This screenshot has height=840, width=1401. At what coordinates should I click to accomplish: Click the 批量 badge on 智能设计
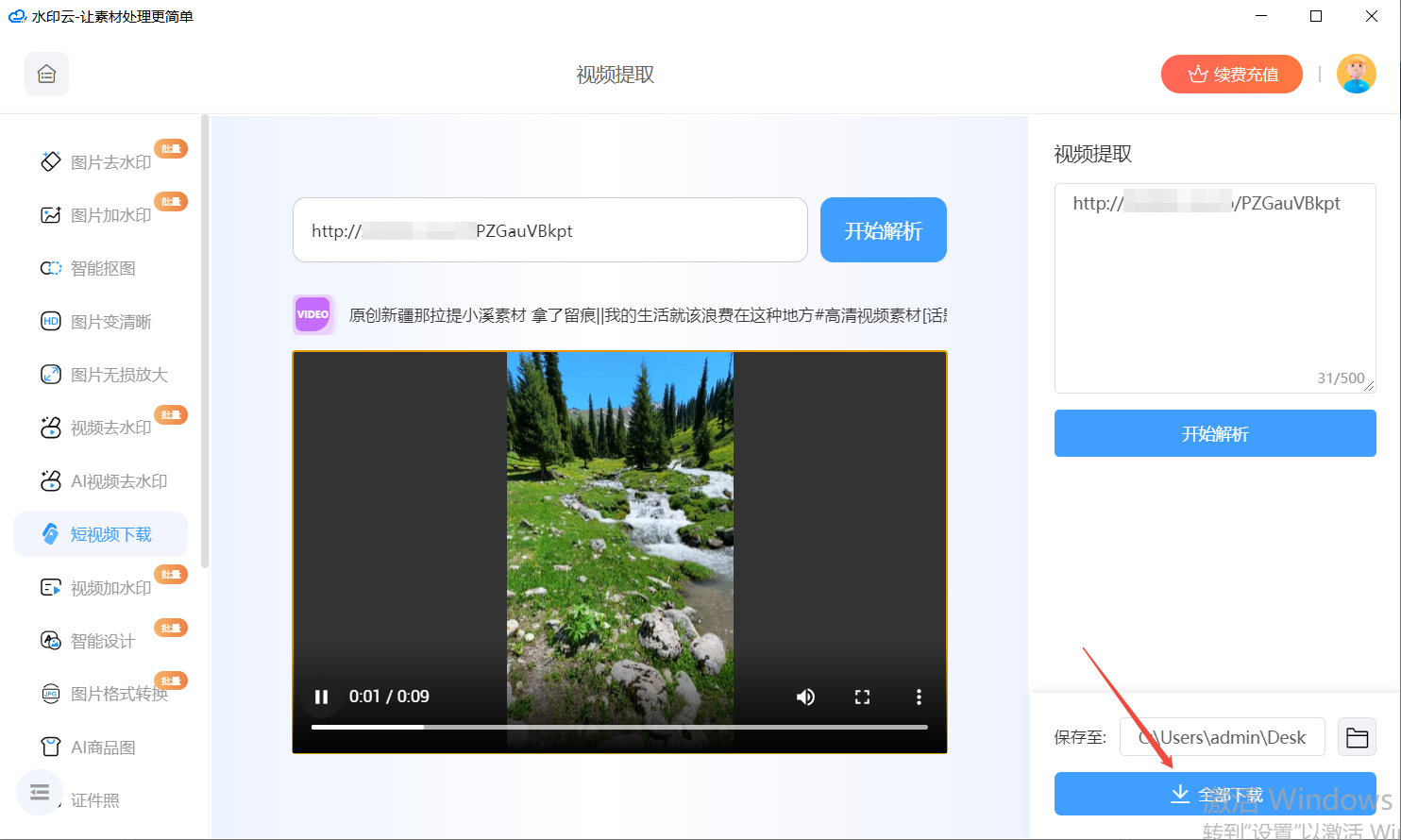pyautogui.click(x=171, y=628)
